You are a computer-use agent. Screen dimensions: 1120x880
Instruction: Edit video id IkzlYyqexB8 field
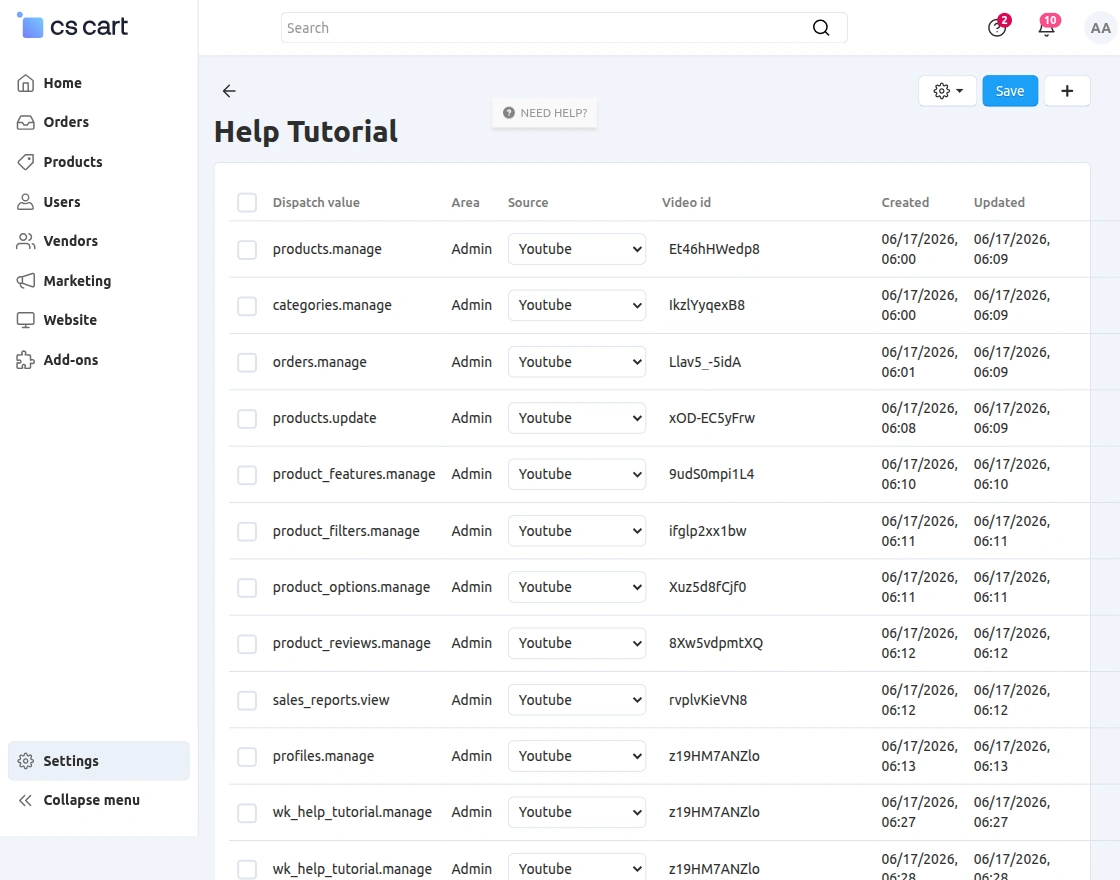click(766, 306)
